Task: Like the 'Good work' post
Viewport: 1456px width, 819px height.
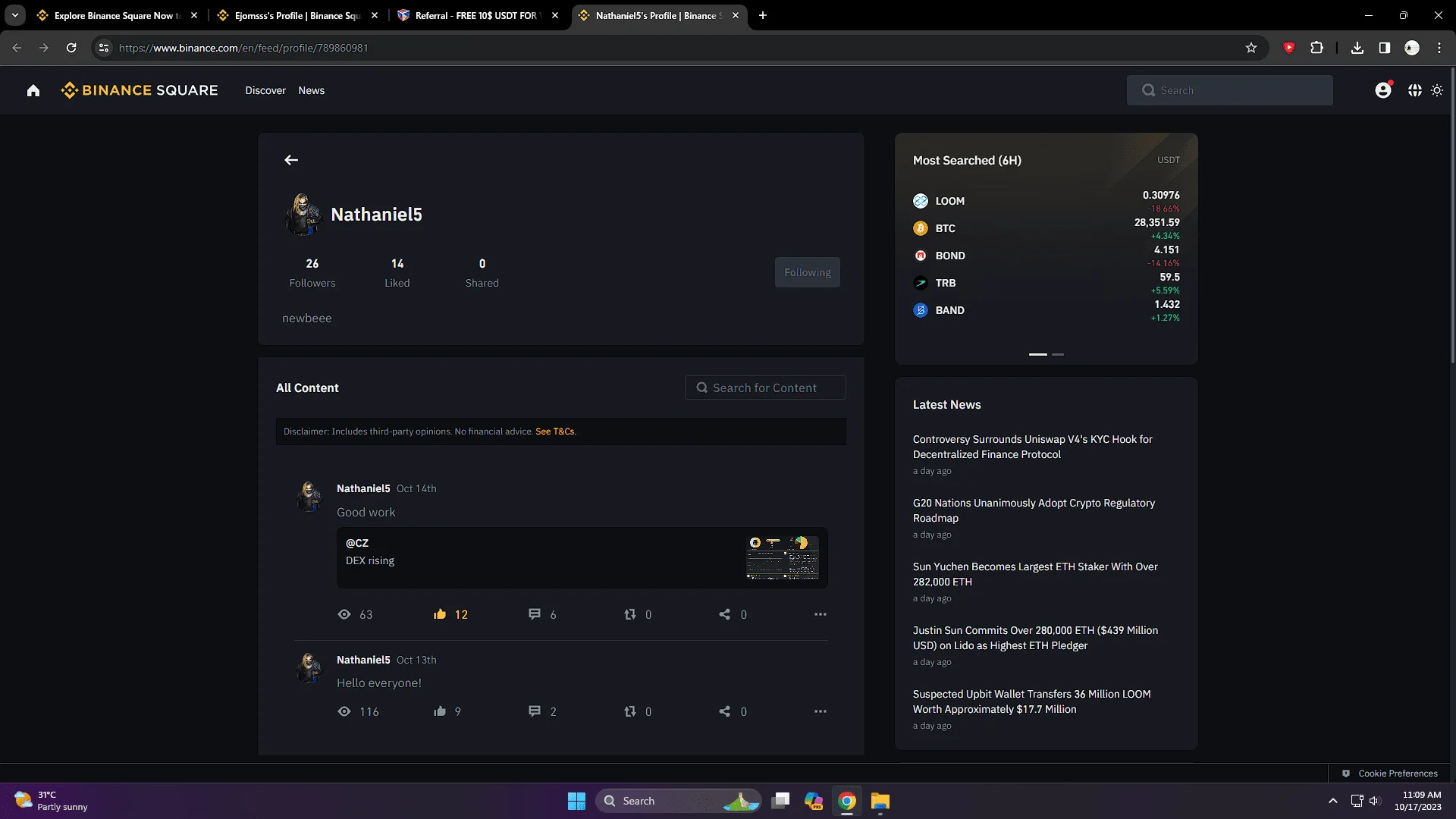Action: [440, 614]
